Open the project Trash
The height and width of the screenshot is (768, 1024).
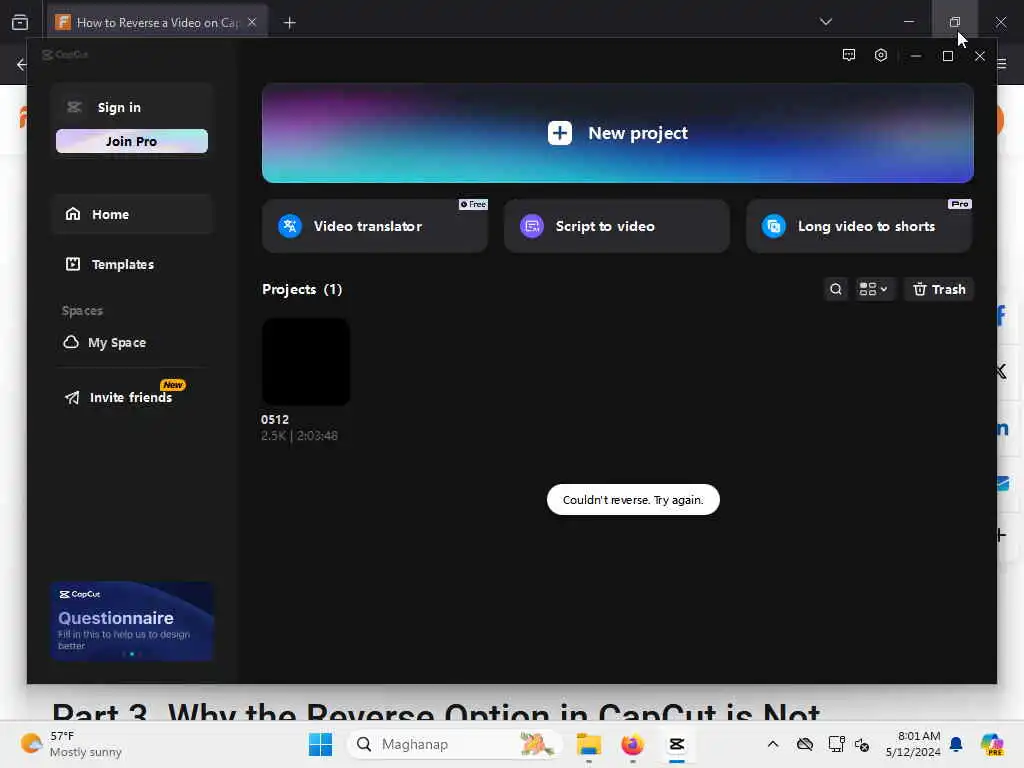point(938,289)
